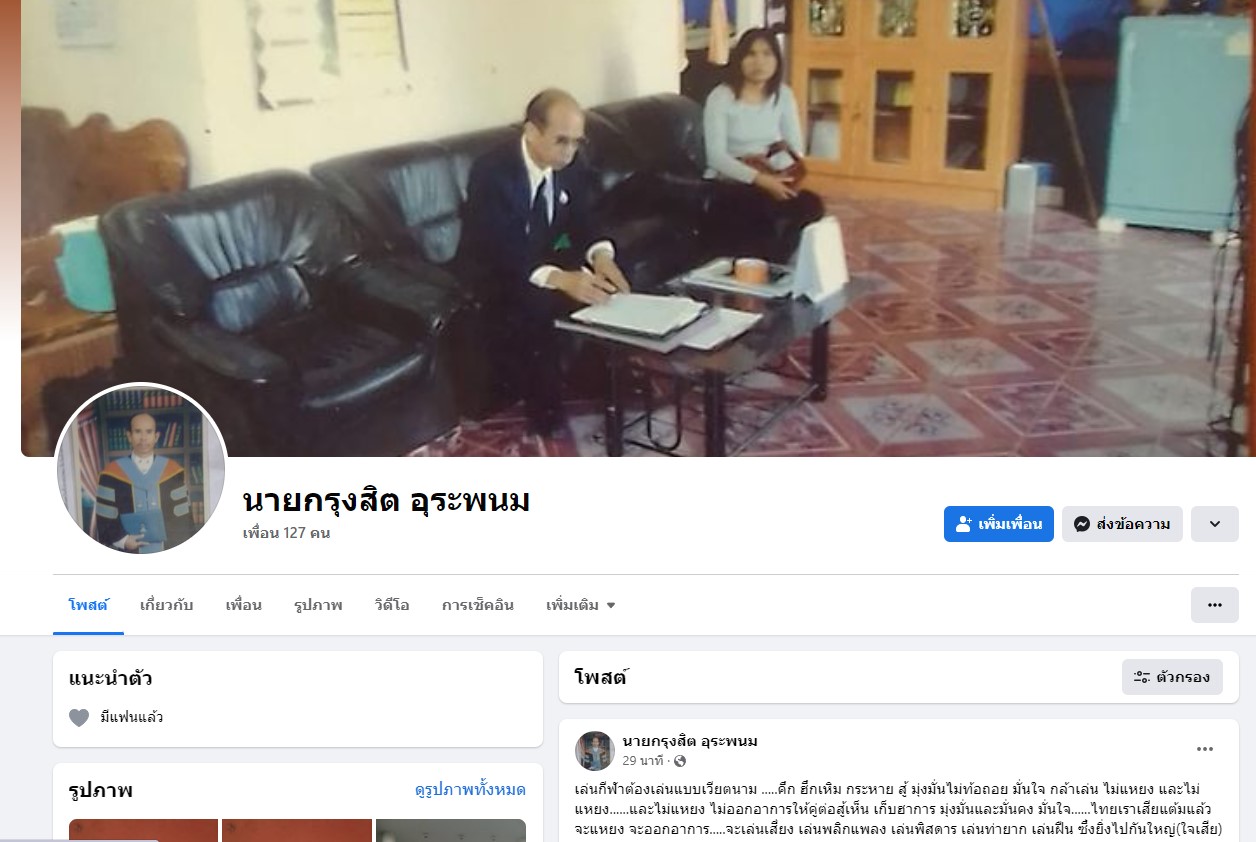Click the เพื่อน 127 คน friends count link
This screenshot has width=1256, height=842.
tap(286, 533)
